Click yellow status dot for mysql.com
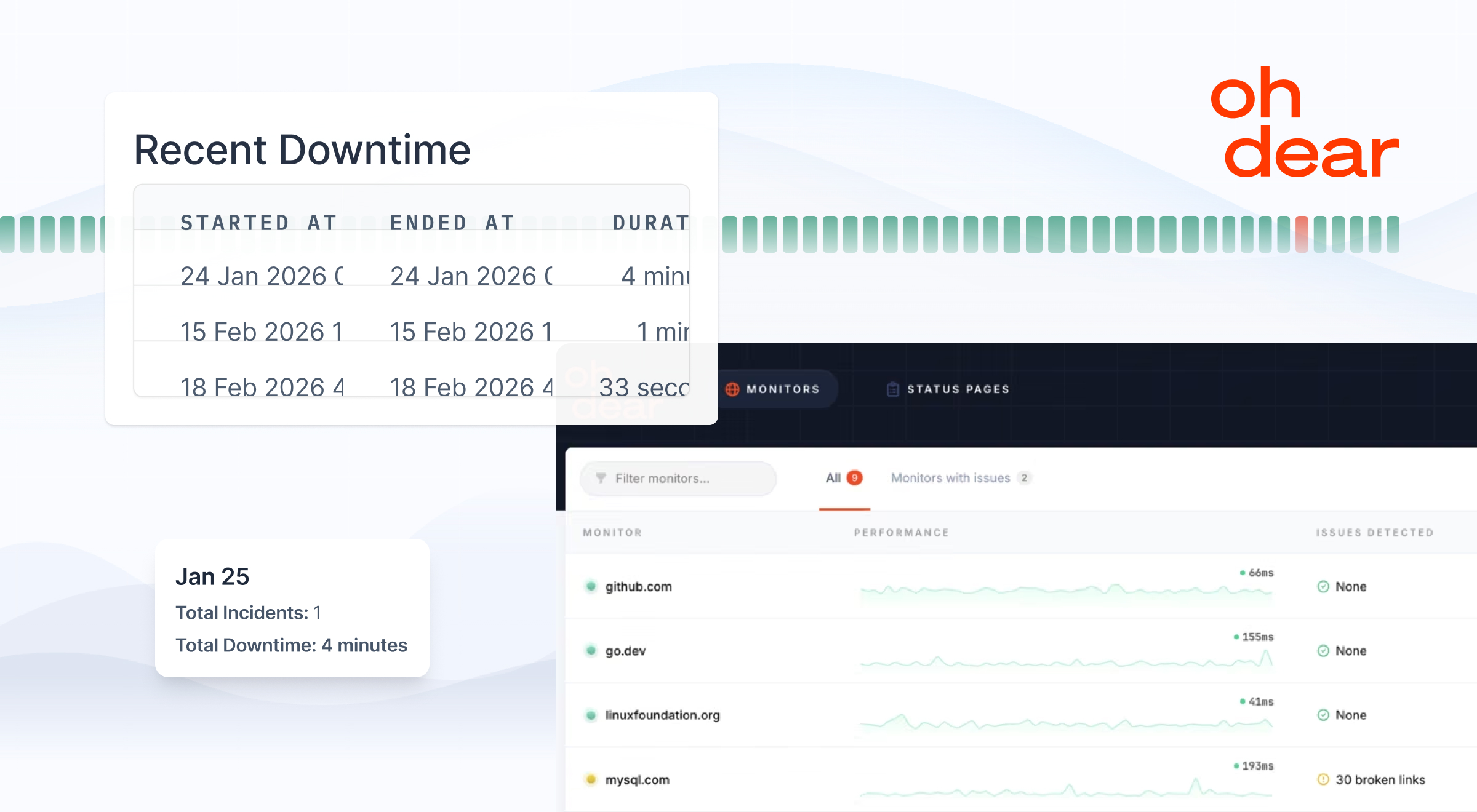Viewport: 1477px width, 812px height. coord(591,779)
